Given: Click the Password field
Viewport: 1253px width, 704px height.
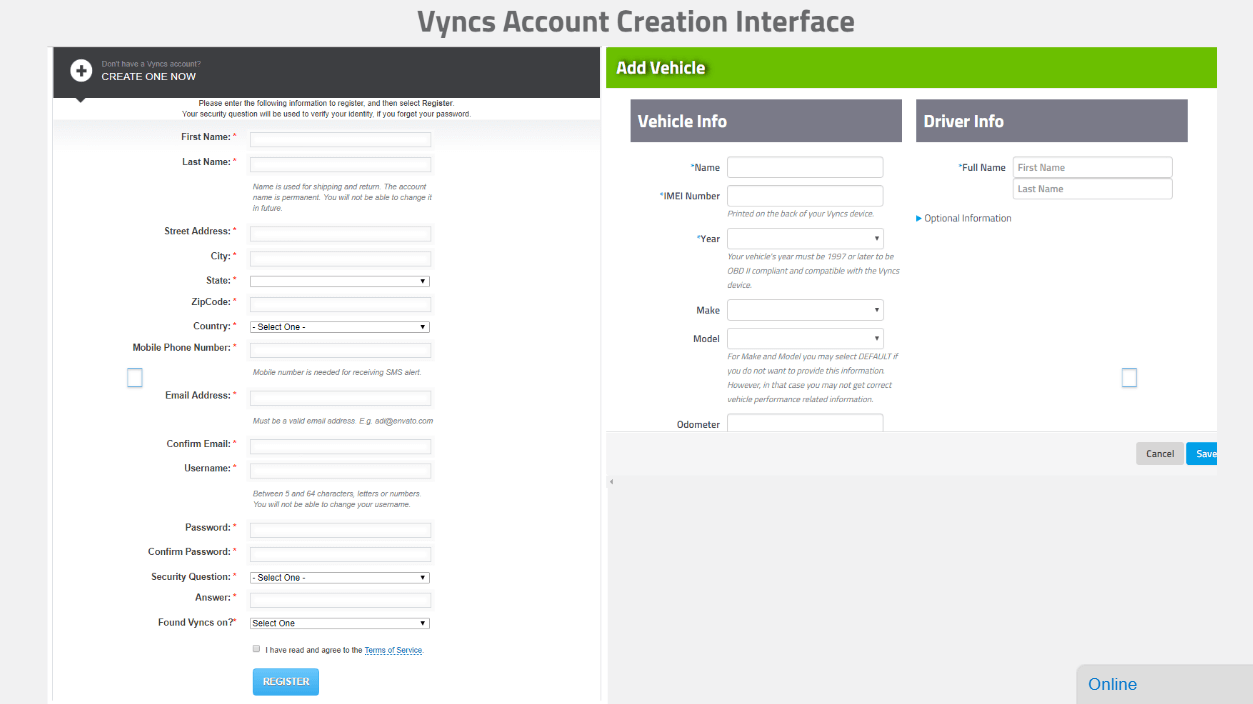Looking at the screenshot, I should click(340, 530).
